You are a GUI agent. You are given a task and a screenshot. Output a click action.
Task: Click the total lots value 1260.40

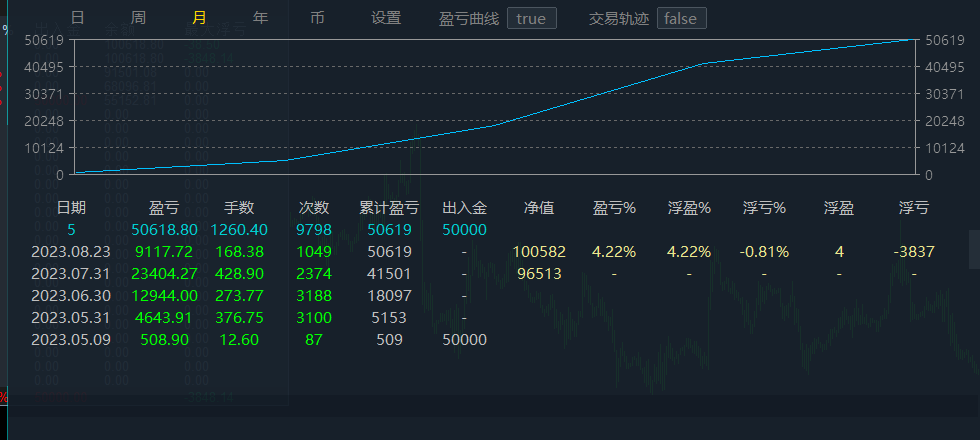click(239, 230)
